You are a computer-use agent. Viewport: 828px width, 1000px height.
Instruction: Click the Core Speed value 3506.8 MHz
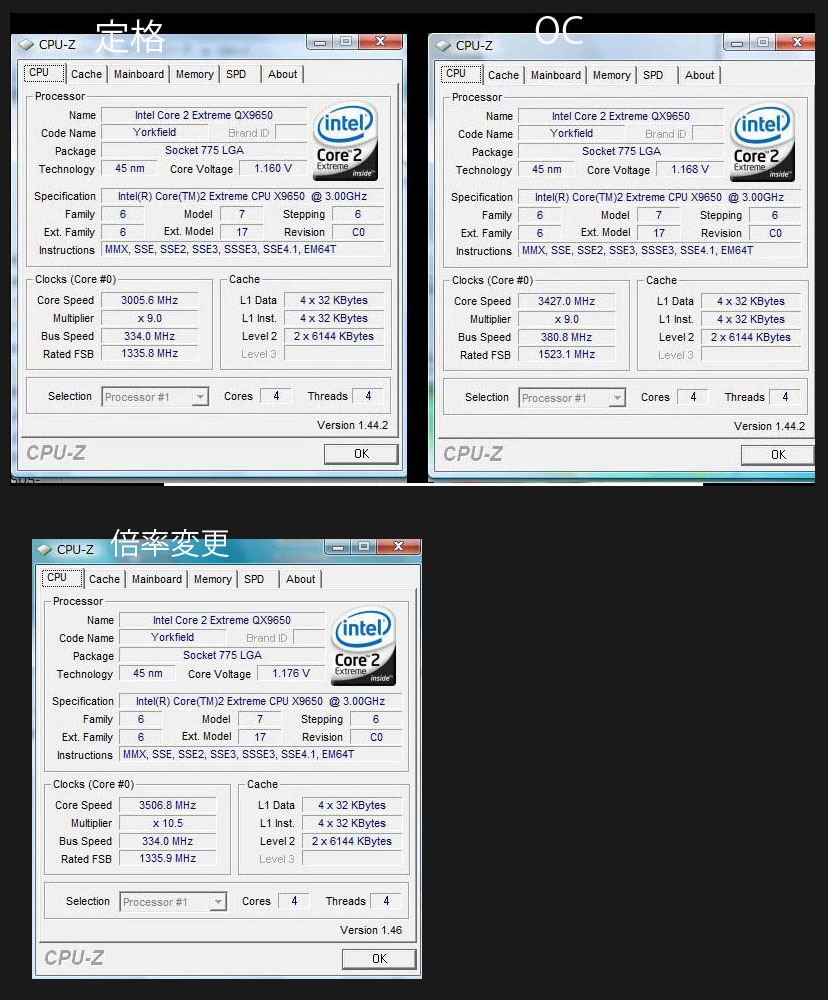(x=168, y=805)
